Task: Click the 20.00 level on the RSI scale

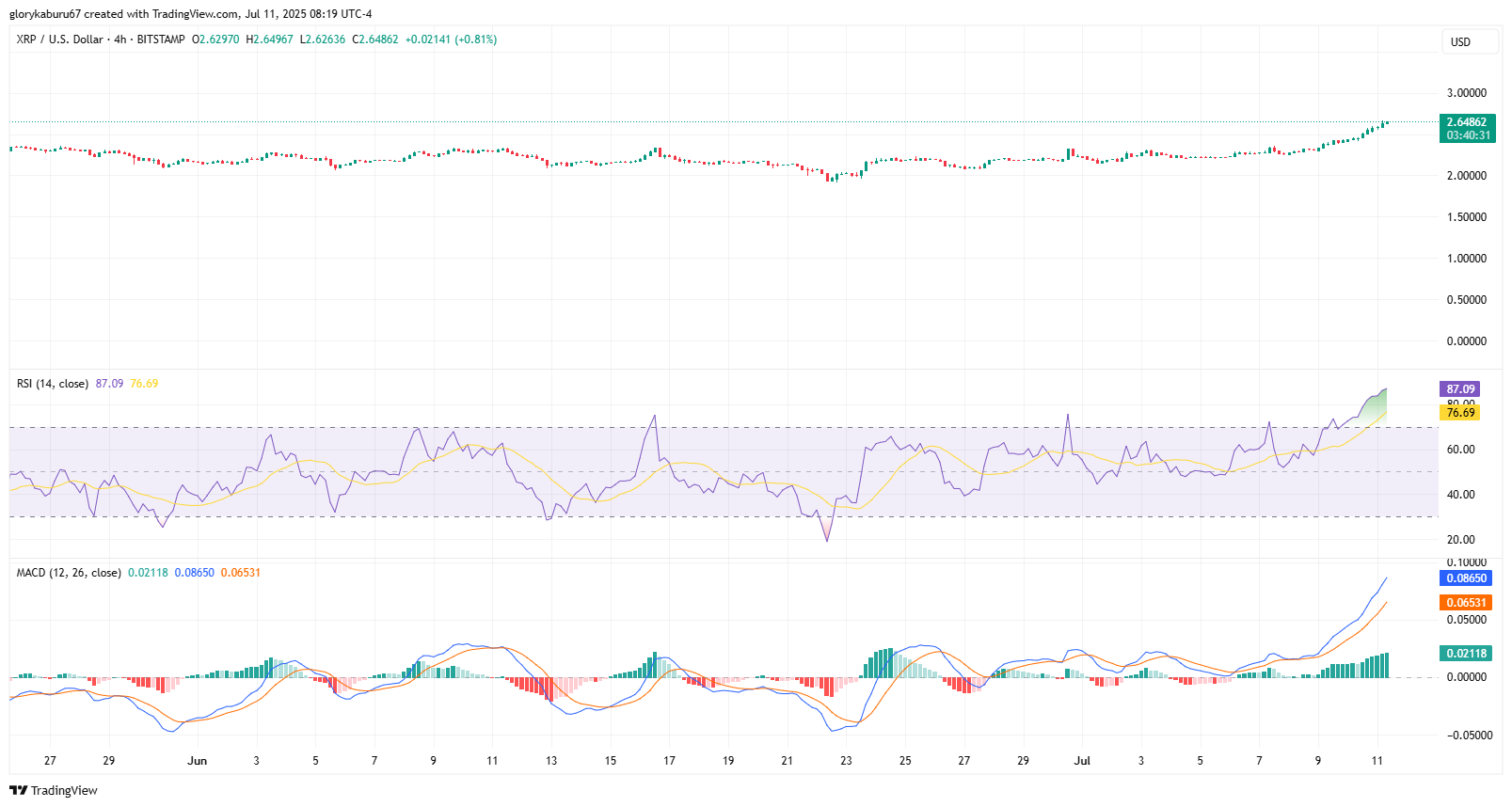Action: [x=1460, y=540]
